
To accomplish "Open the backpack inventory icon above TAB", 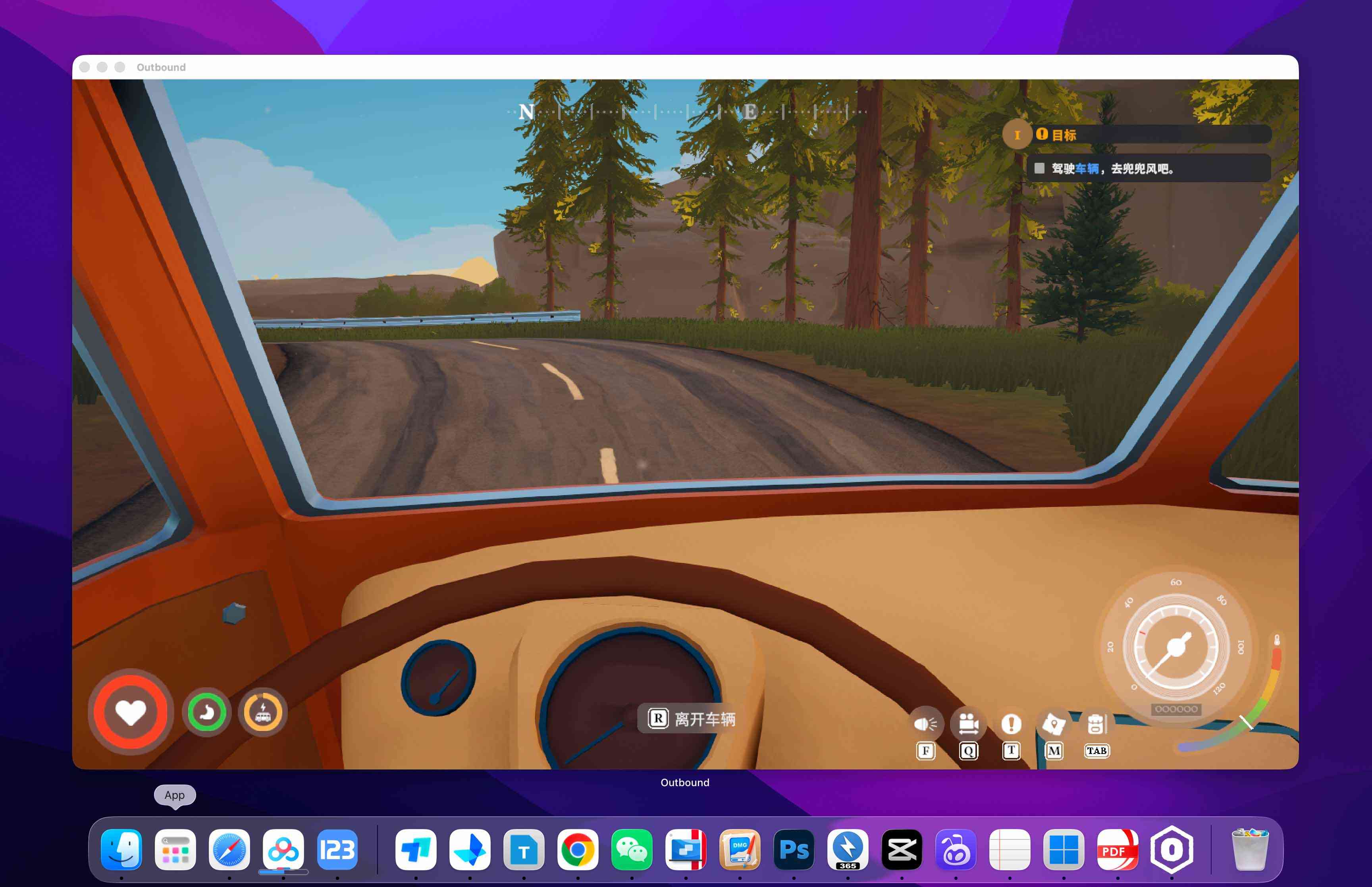I will point(1096,723).
